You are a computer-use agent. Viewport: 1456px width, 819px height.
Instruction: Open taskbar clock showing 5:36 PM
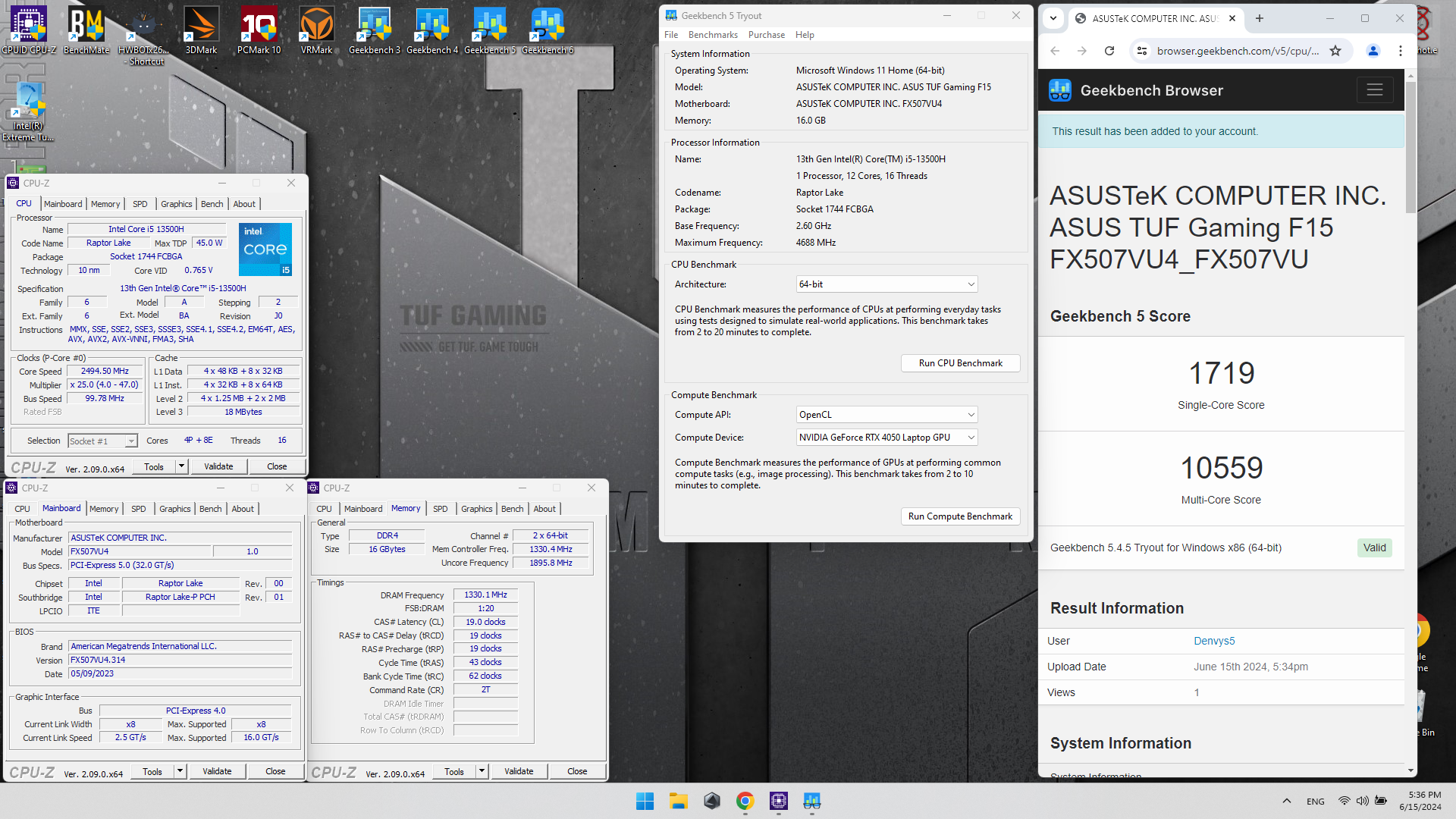(1420, 801)
